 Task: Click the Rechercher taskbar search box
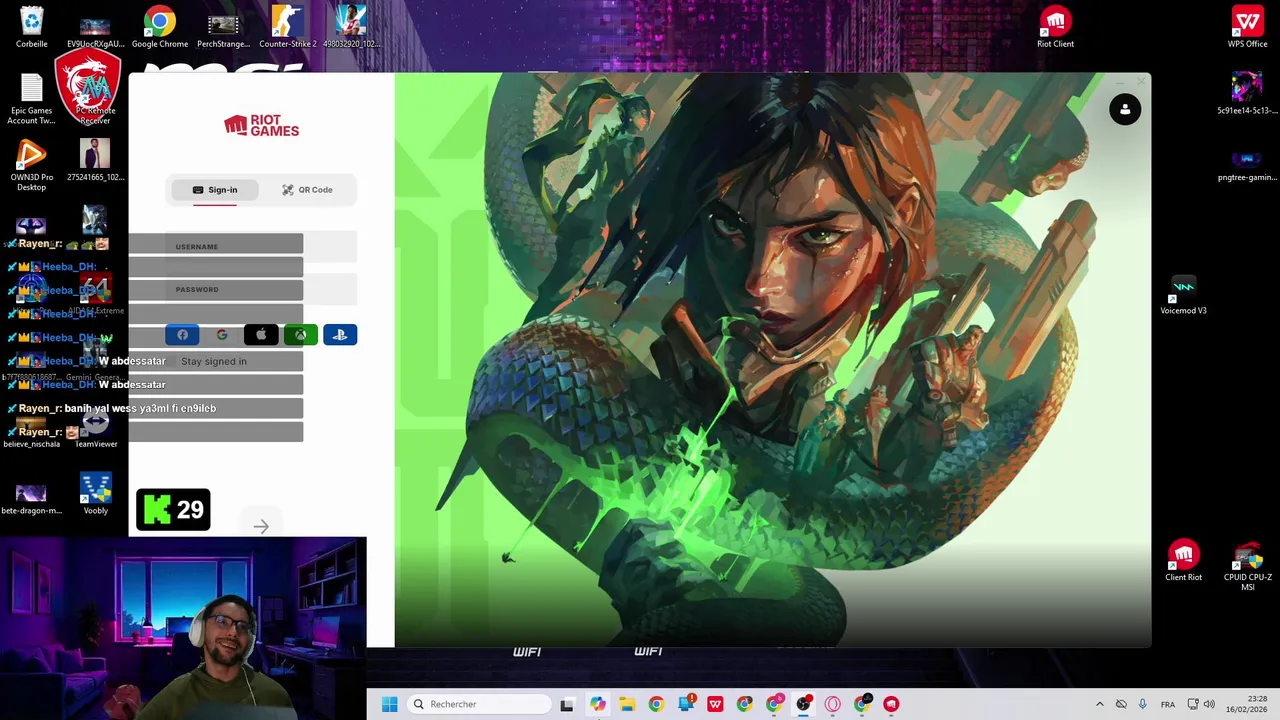point(480,704)
